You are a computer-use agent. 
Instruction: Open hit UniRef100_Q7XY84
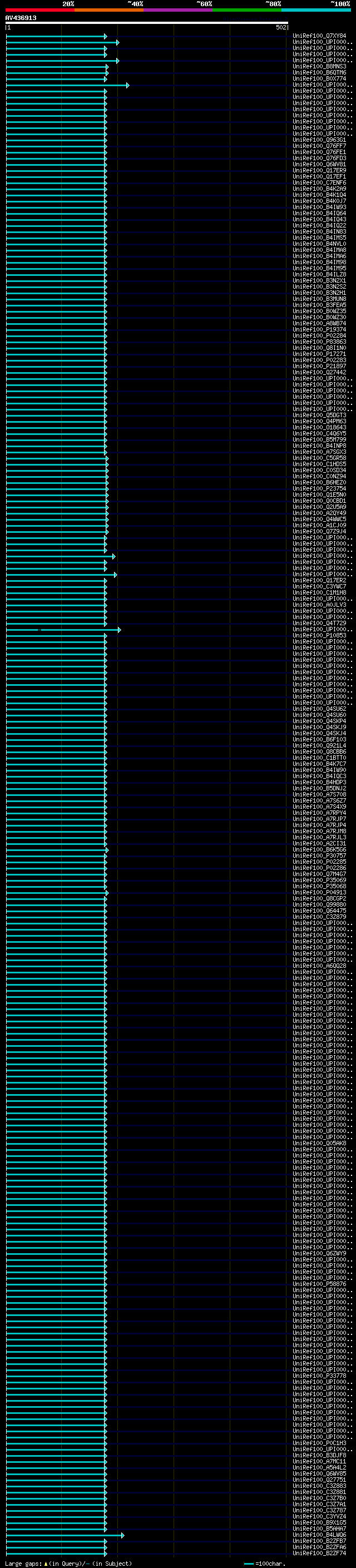coord(319,36)
